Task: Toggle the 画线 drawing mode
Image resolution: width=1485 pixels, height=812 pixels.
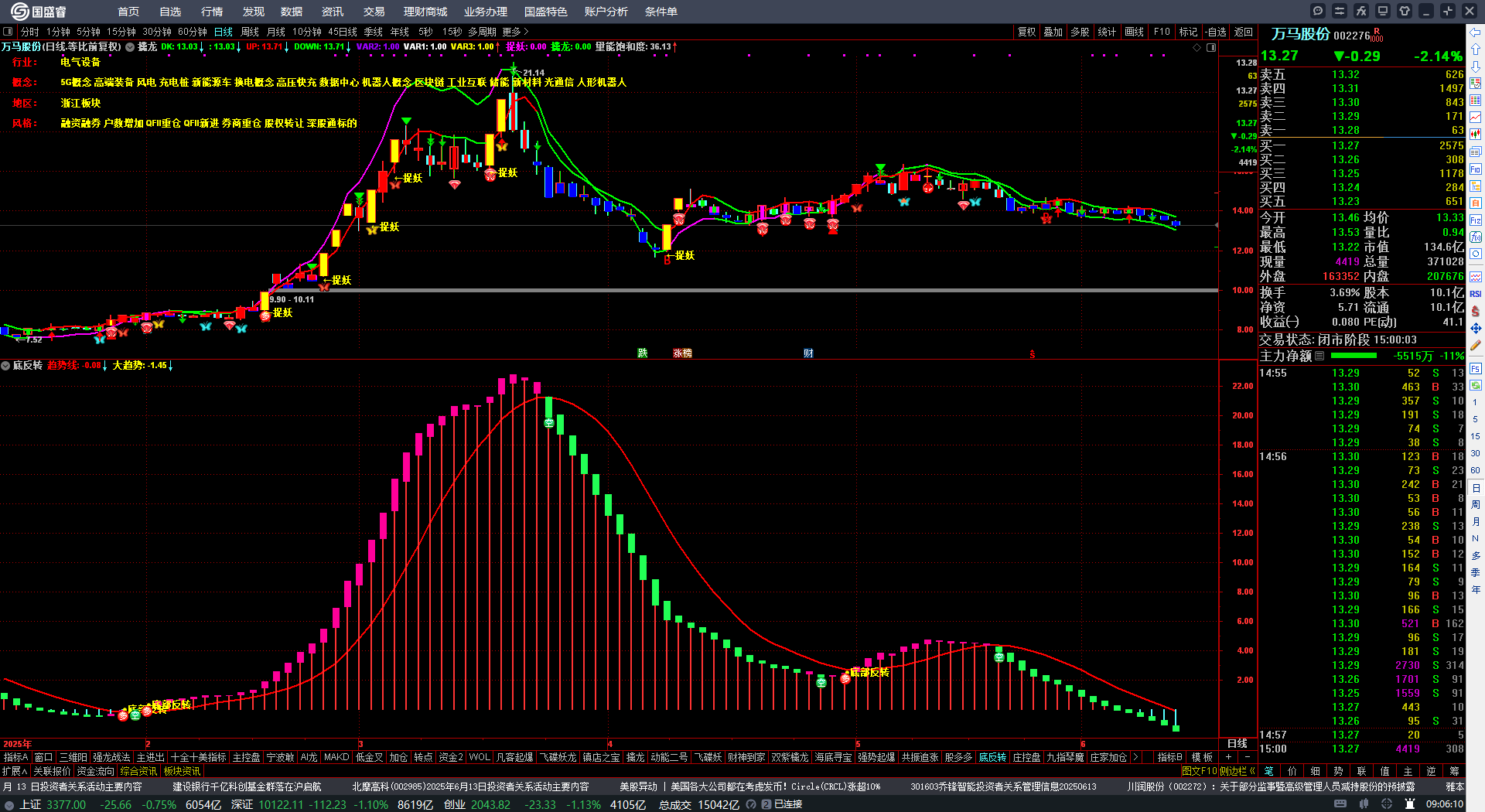Action: point(1134,32)
